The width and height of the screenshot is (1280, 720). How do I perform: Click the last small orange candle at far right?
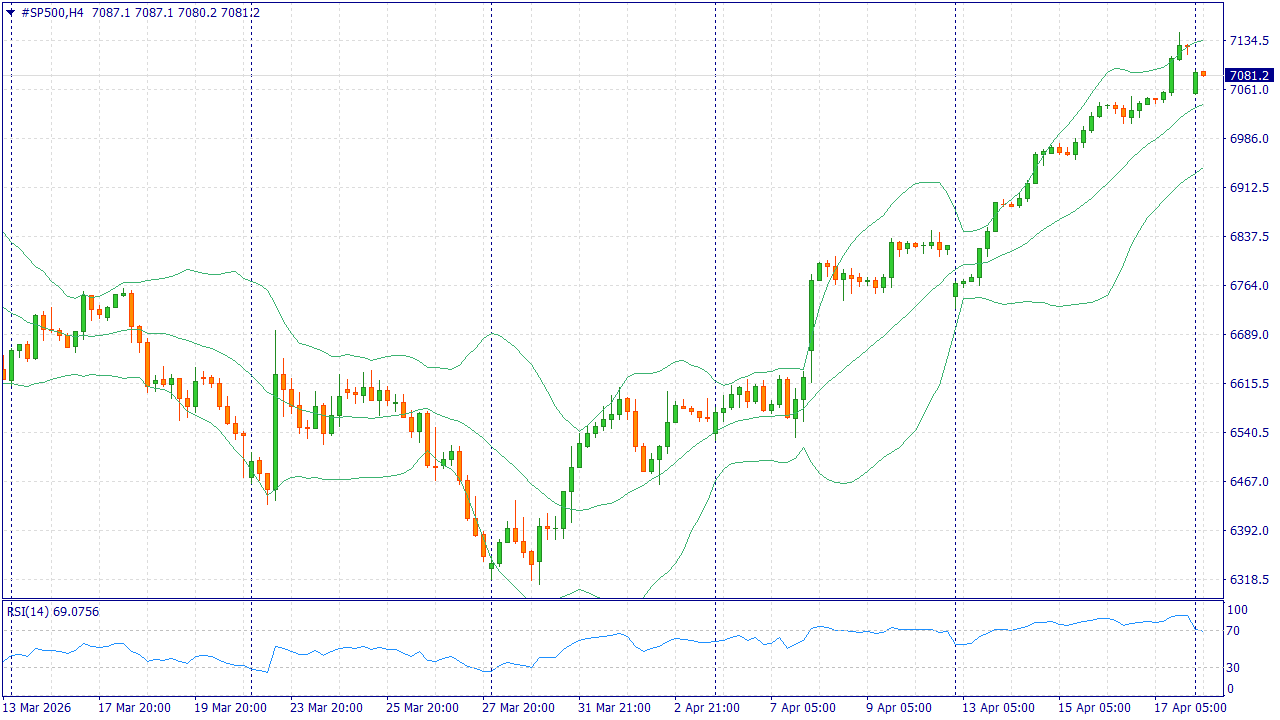pyautogui.click(x=1204, y=73)
